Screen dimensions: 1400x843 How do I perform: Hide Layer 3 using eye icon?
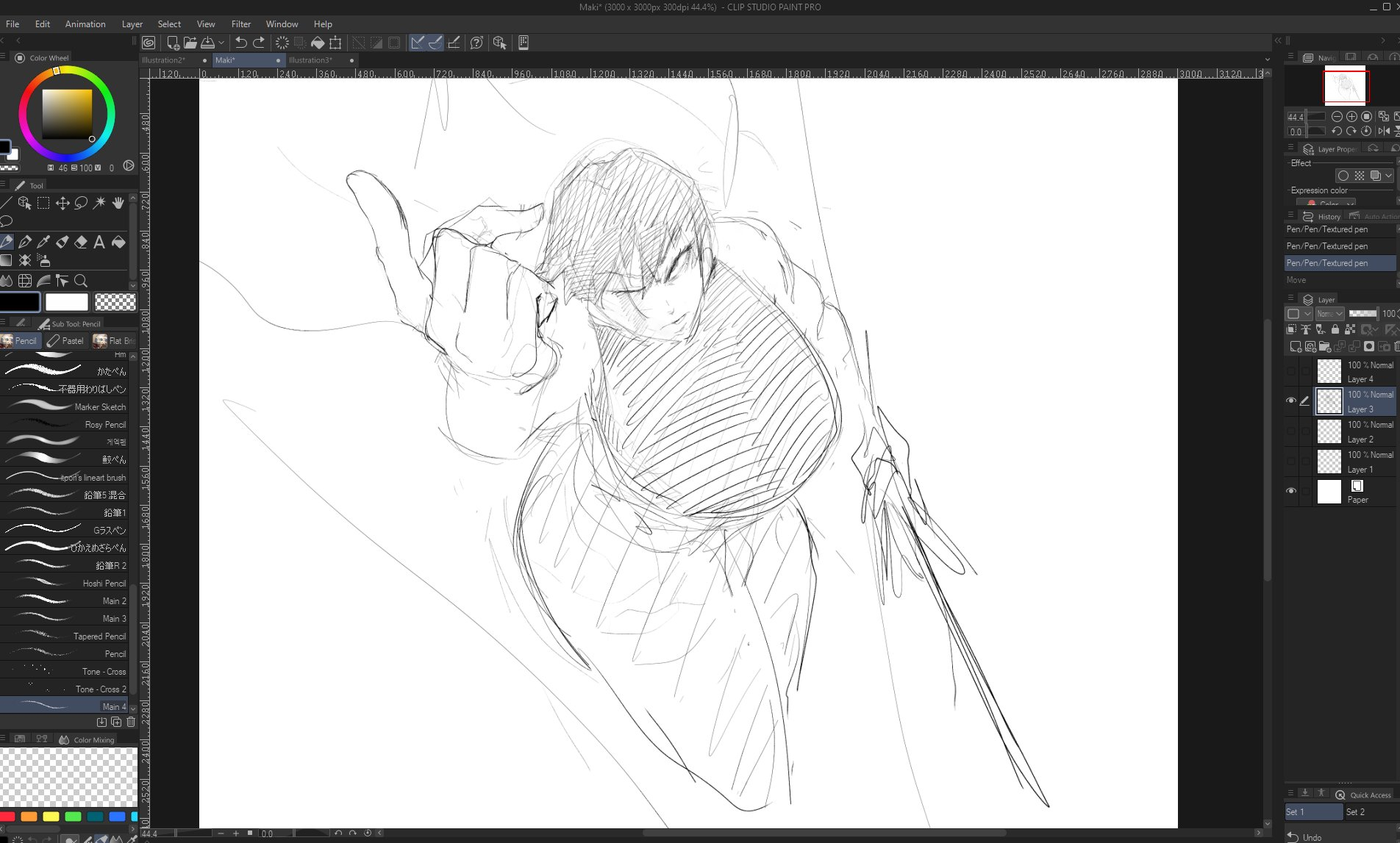coord(1290,401)
